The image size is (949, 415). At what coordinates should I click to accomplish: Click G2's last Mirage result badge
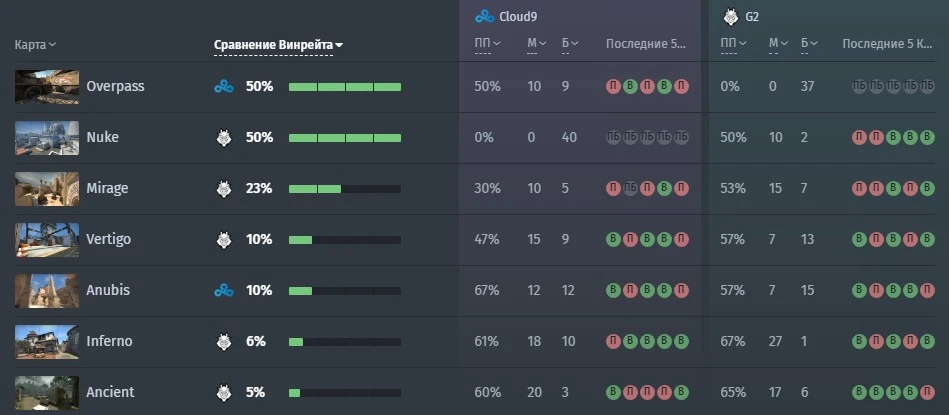coord(927,188)
